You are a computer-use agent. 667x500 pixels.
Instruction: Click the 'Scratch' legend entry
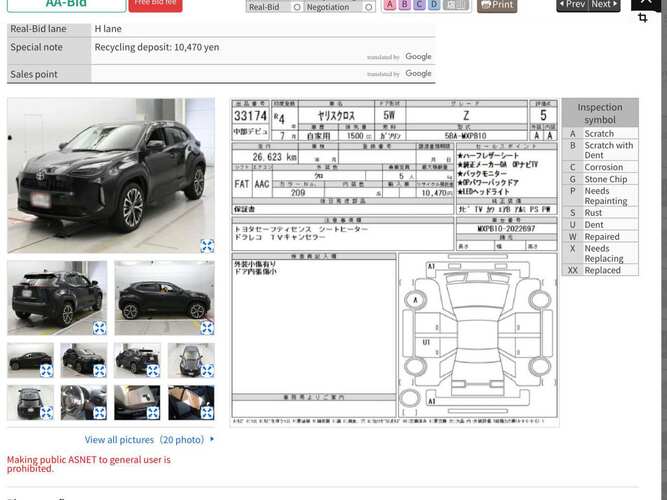(599, 134)
